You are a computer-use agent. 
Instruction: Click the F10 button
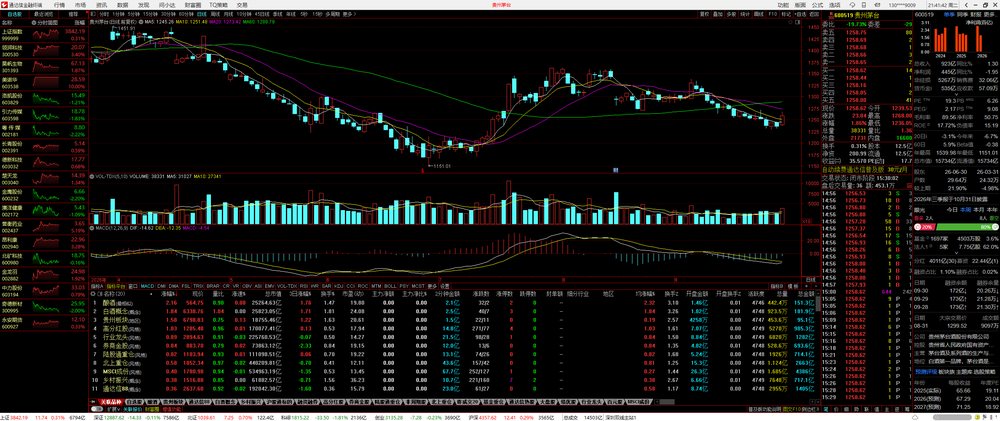click(x=772, y=14)
